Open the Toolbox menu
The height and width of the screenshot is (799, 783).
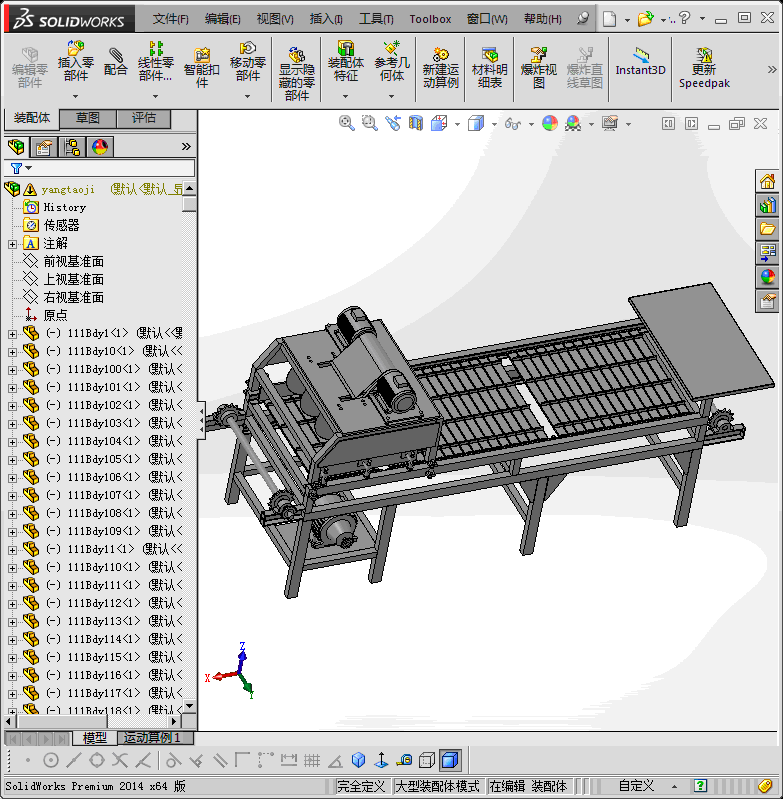[x=430, y=19]
